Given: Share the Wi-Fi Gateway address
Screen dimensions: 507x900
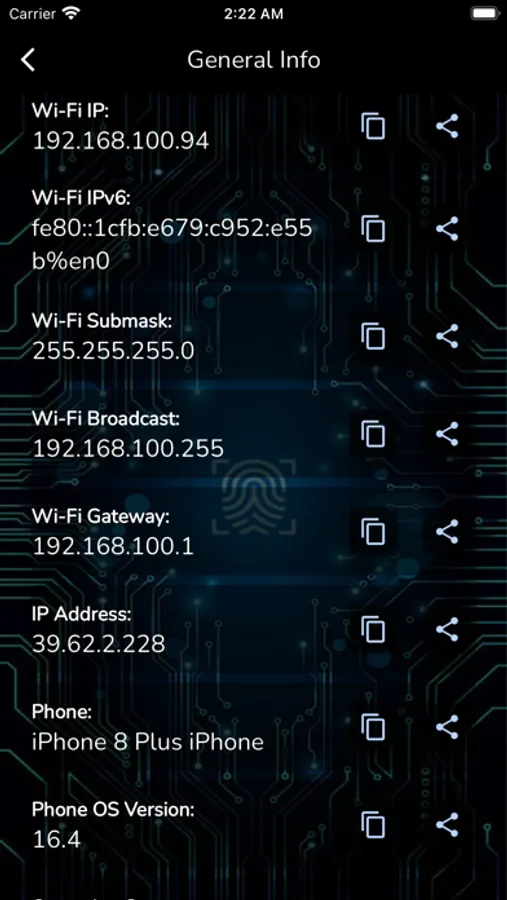Looking at the screenshot, I should (x=447, y=532).
